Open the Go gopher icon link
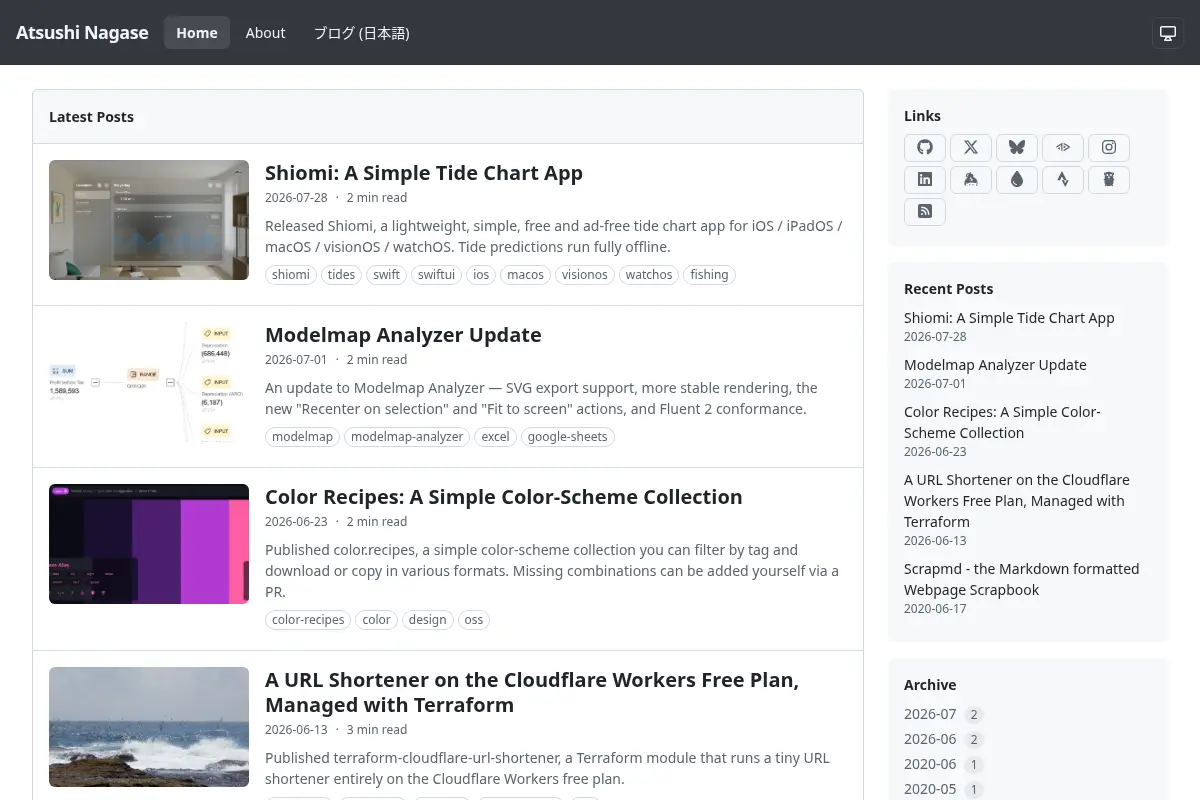The image size is (1200, 800). pos(1109,180)
